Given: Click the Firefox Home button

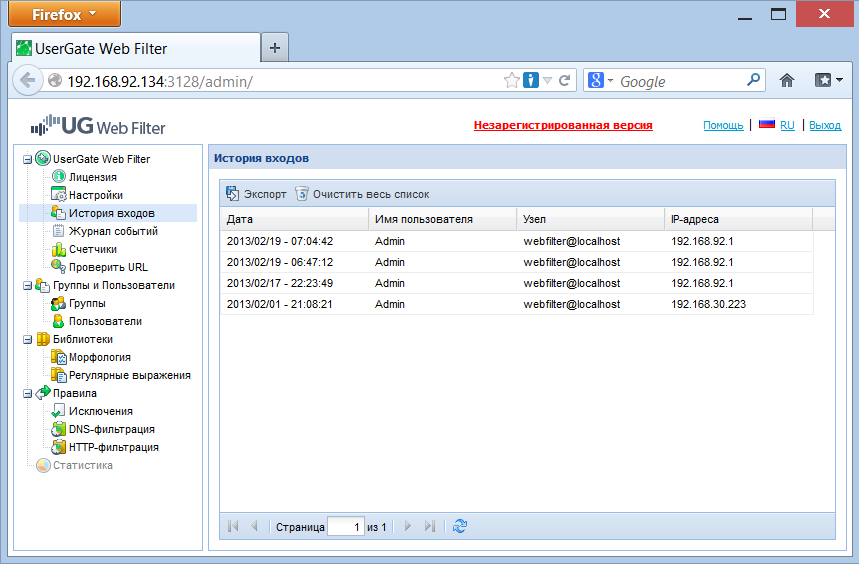Looking at the screenshot, I should [x=787, y=80].
